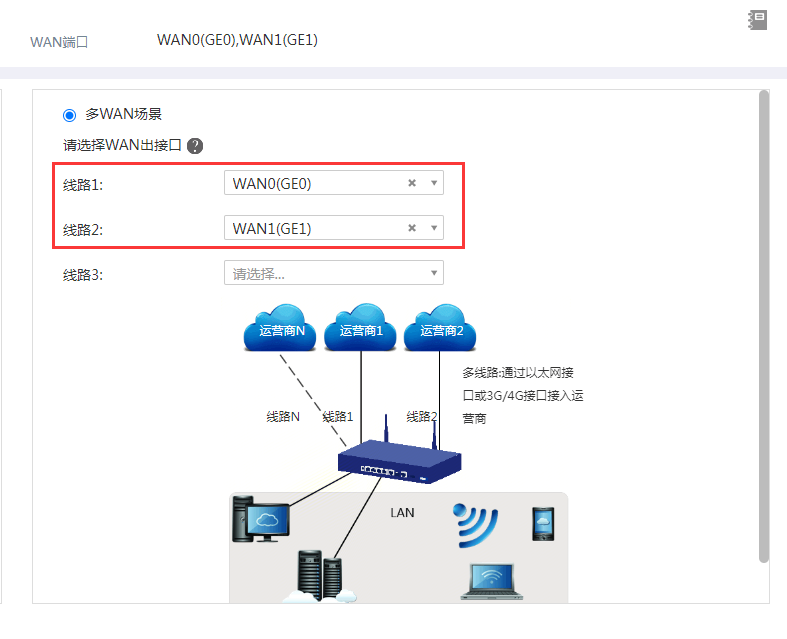Screen dimensions: 787x639
Task: Expand the 线路1 dropdown arrow
Action: coord(434,183)
